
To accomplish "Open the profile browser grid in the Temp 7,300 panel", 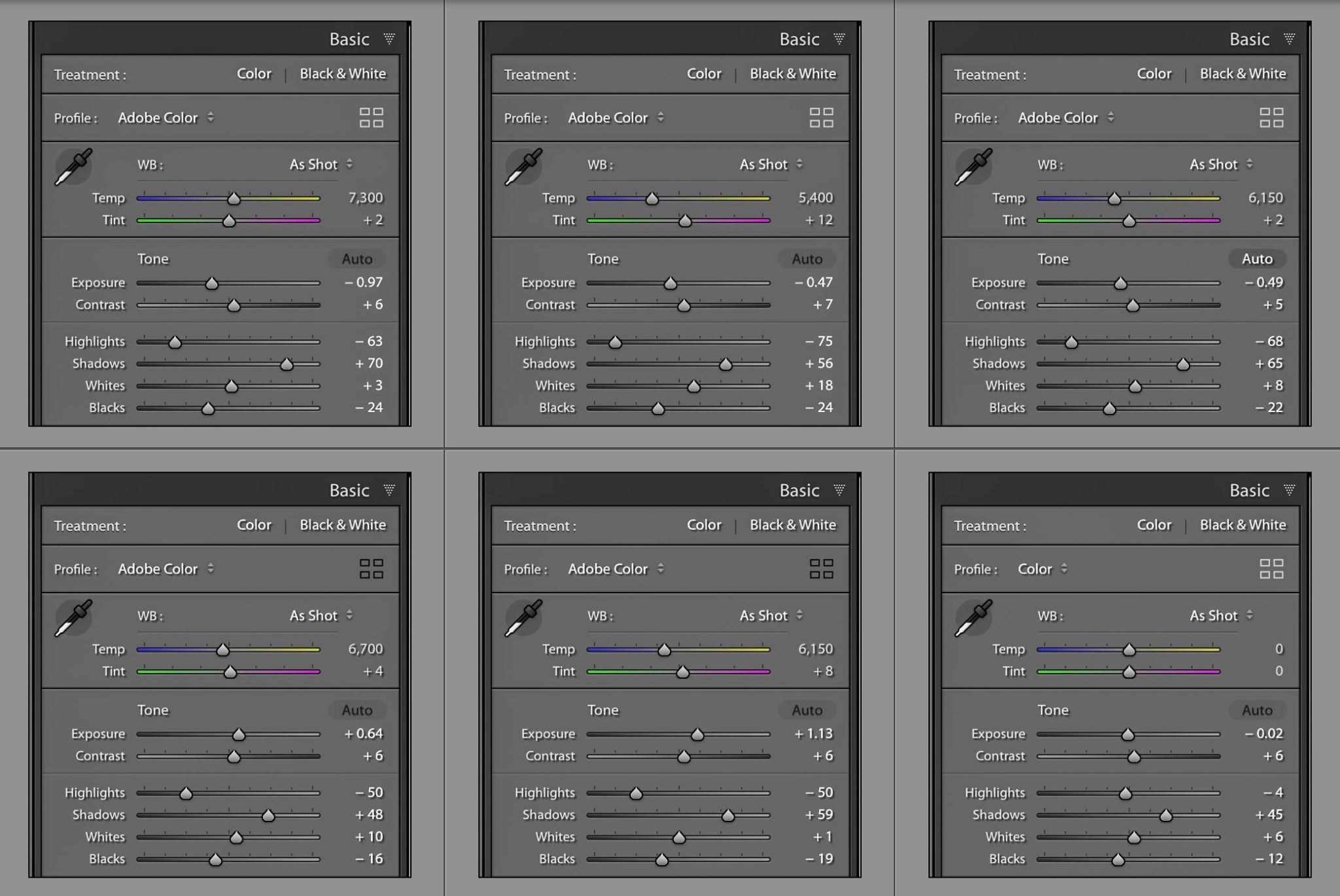I will coord(371,118).
